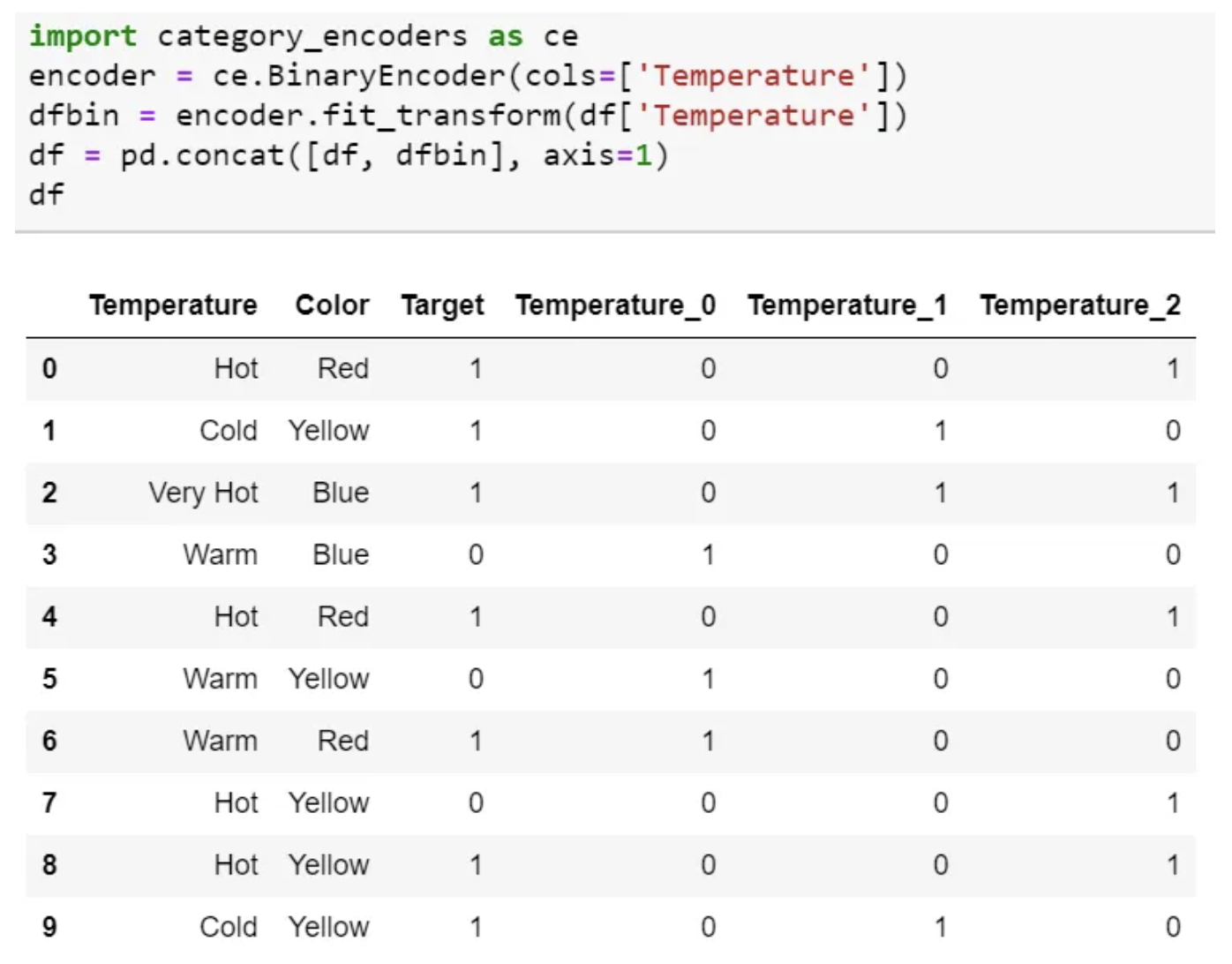Click row index 5 label

tap(49, 679)
